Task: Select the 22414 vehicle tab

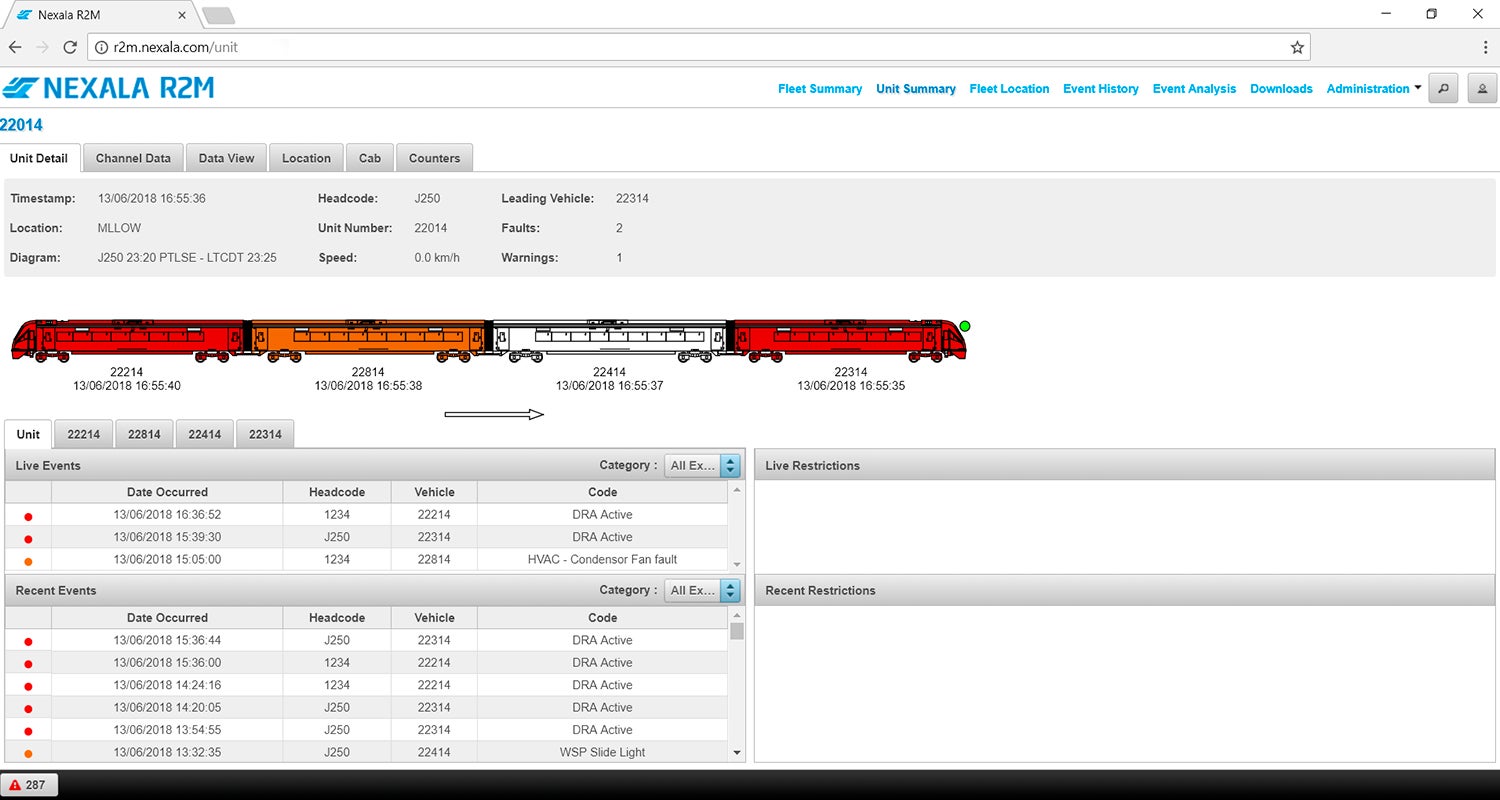Action: click(x=205, y=434)
